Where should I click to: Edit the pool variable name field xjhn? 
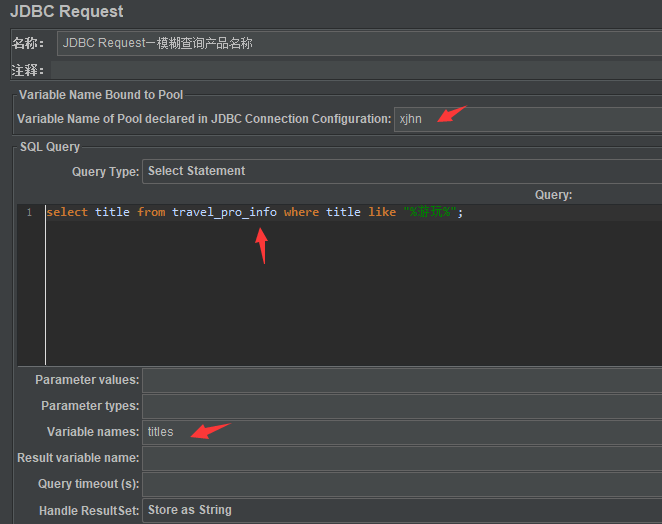[528, 119]
